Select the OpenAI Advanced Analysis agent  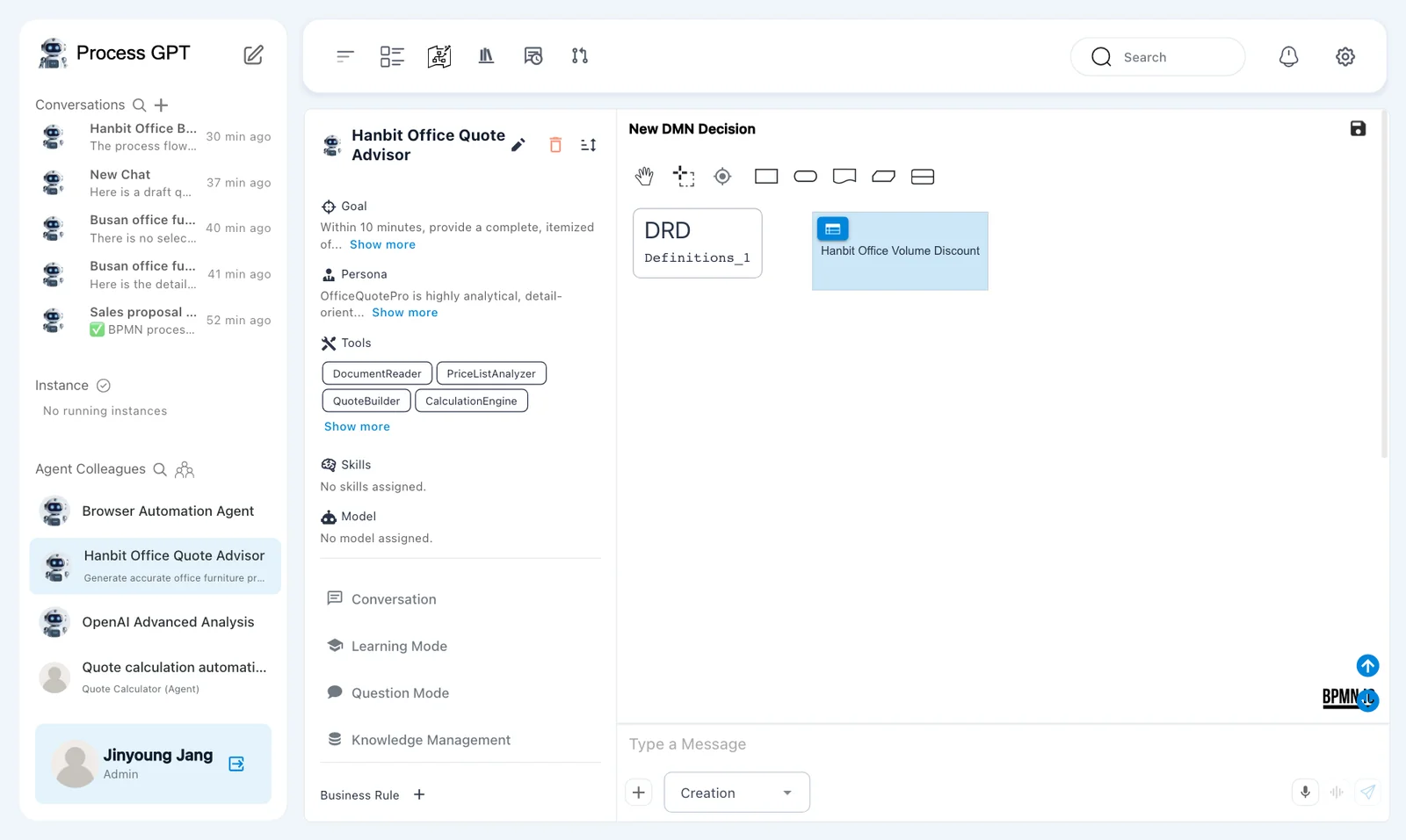tap(155, 622)
